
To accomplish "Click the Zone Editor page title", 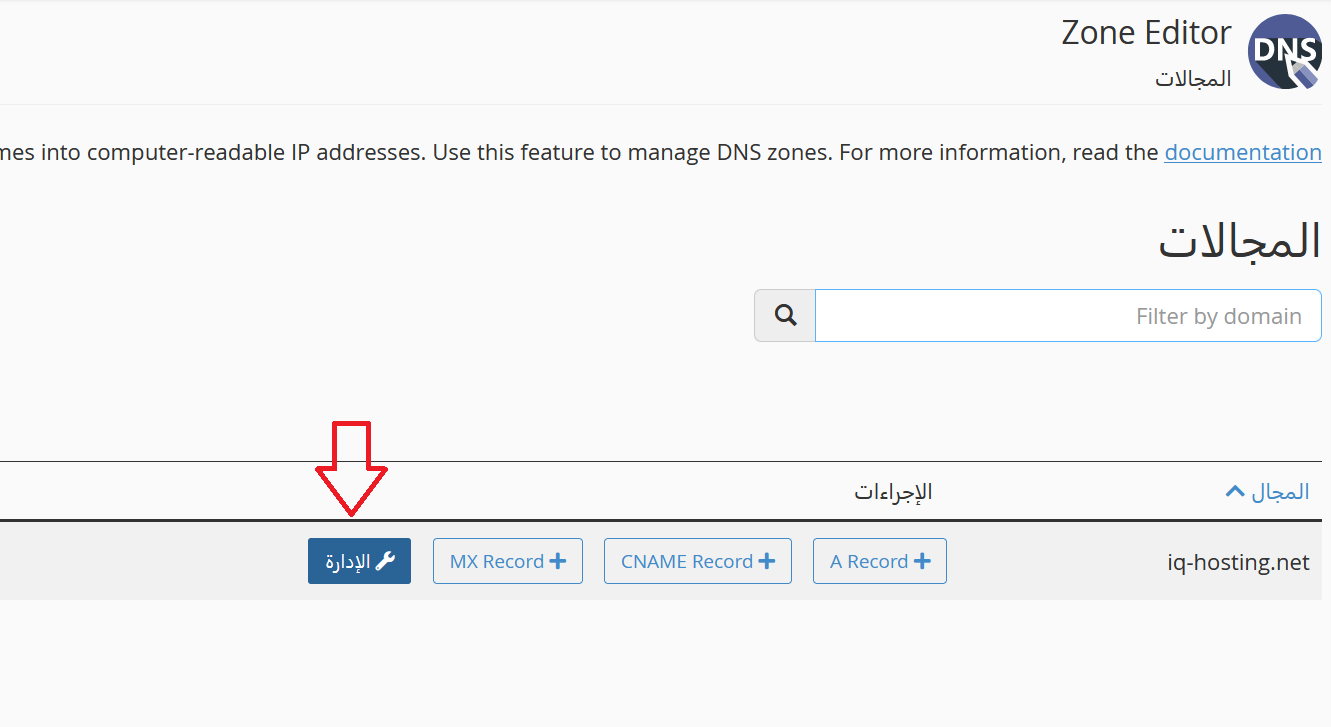I will [x=1146, y=33].
